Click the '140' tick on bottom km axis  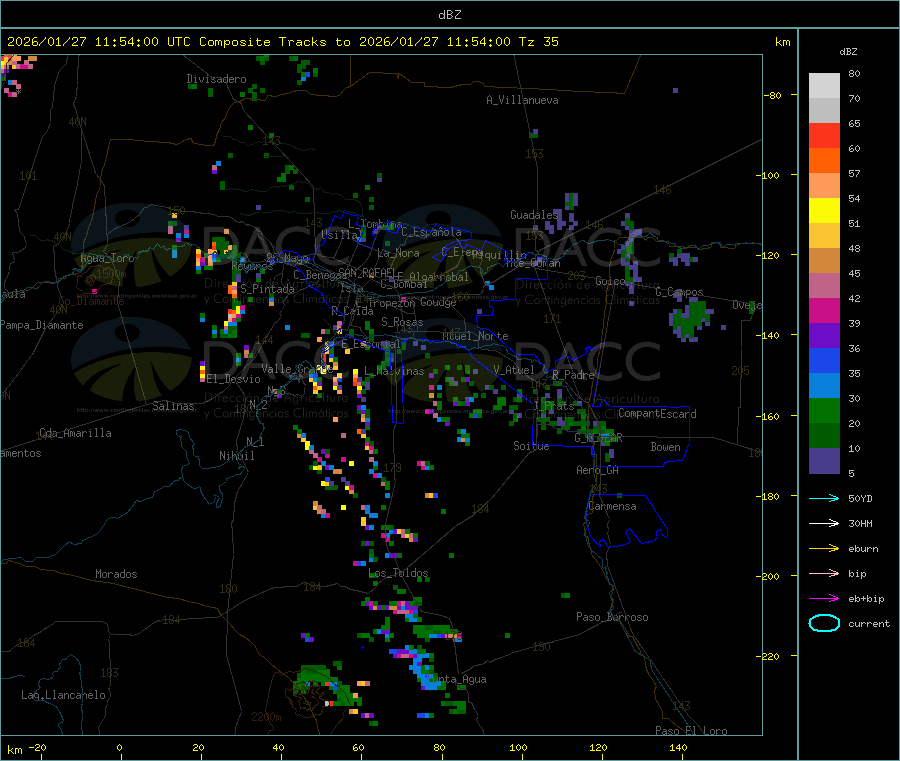678,747
